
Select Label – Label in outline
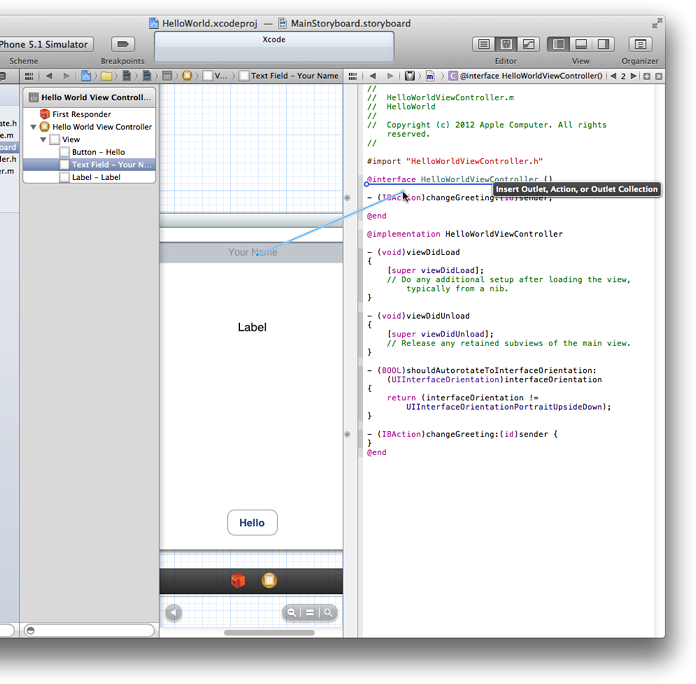[x=95, y=177]
